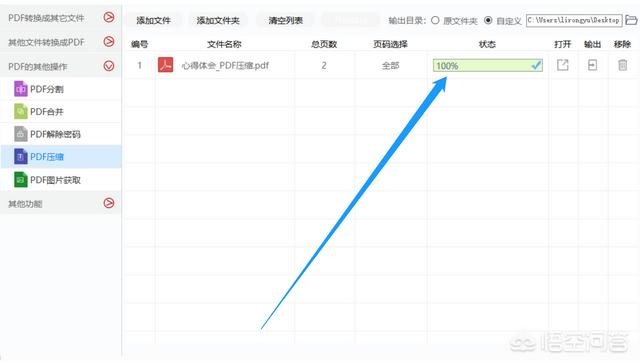640x364 pixels.
Task: Click the 其他功能 menu label
Action: pos(25,204)
